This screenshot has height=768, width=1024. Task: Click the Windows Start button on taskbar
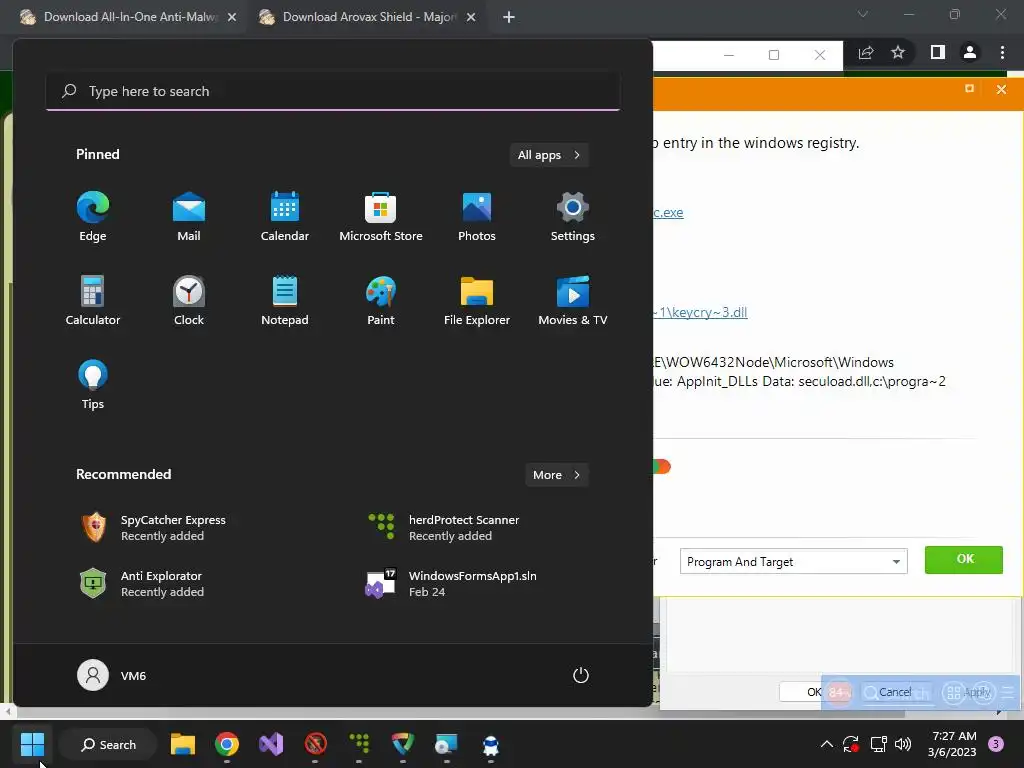pyautogui.click(x=32, y=744)
